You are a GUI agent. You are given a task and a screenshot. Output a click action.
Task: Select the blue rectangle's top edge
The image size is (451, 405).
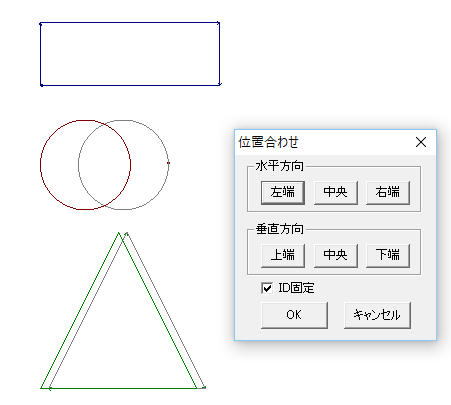(130, 23)
